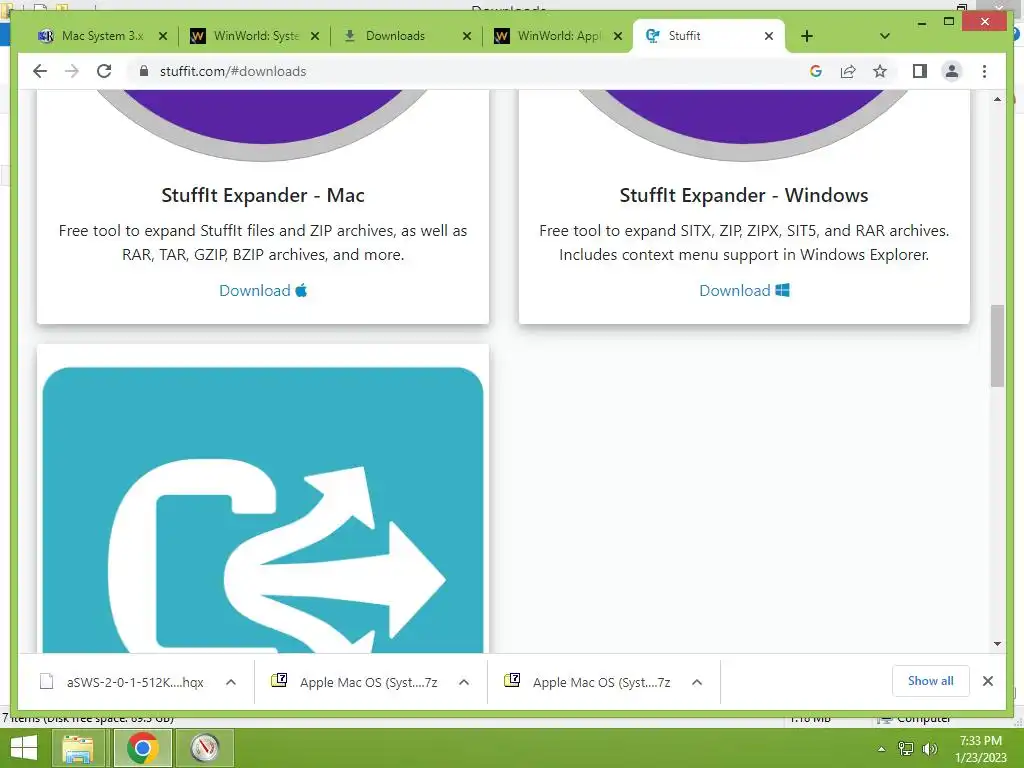This screenshot has height=768, width=1024.
Task: Go back to the previous page
Action: tap(40, 71)
